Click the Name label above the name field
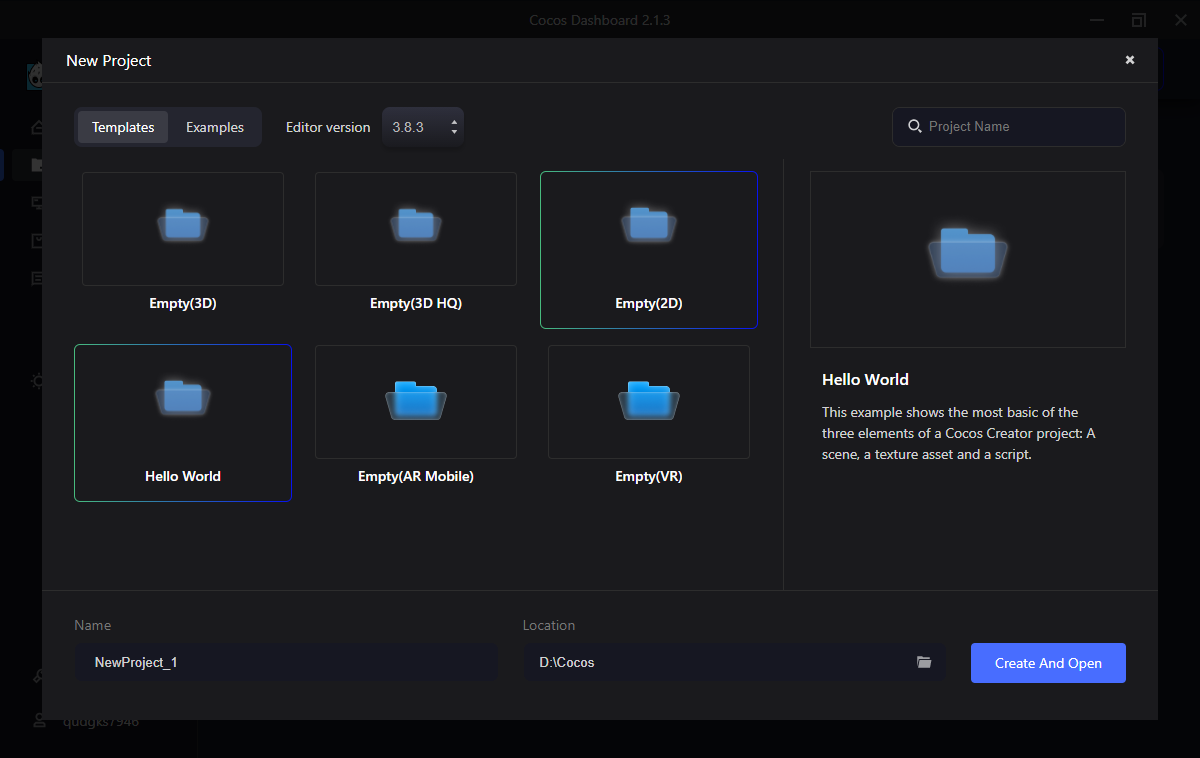 click(93, 625)
